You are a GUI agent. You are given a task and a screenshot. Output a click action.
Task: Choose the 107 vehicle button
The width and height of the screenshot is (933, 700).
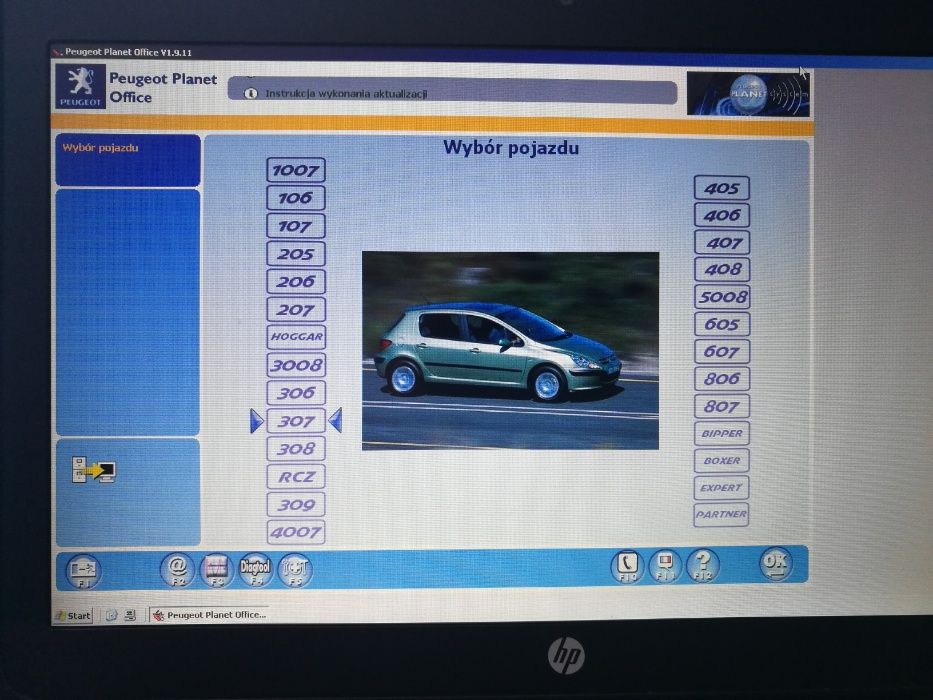(x=296, y=226)
